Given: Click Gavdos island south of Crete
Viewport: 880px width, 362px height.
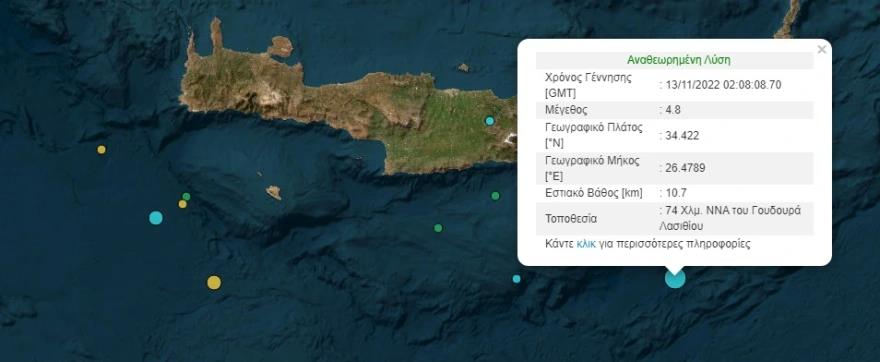Looking at the screenshot, I should click(x=274, y=193).
